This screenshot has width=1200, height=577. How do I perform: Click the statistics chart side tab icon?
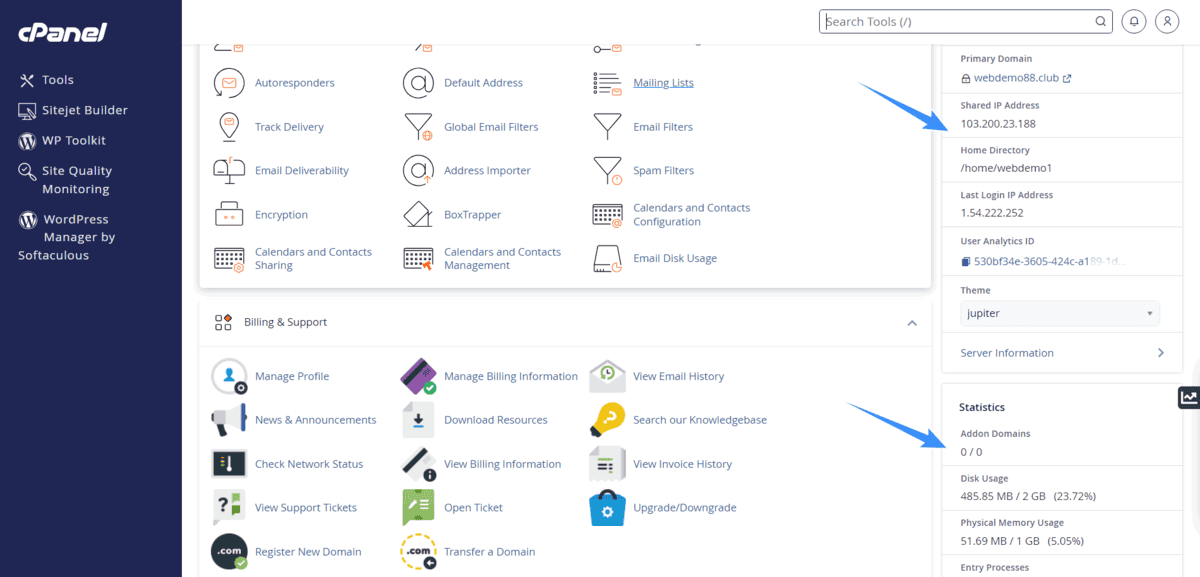(1189, 397)
